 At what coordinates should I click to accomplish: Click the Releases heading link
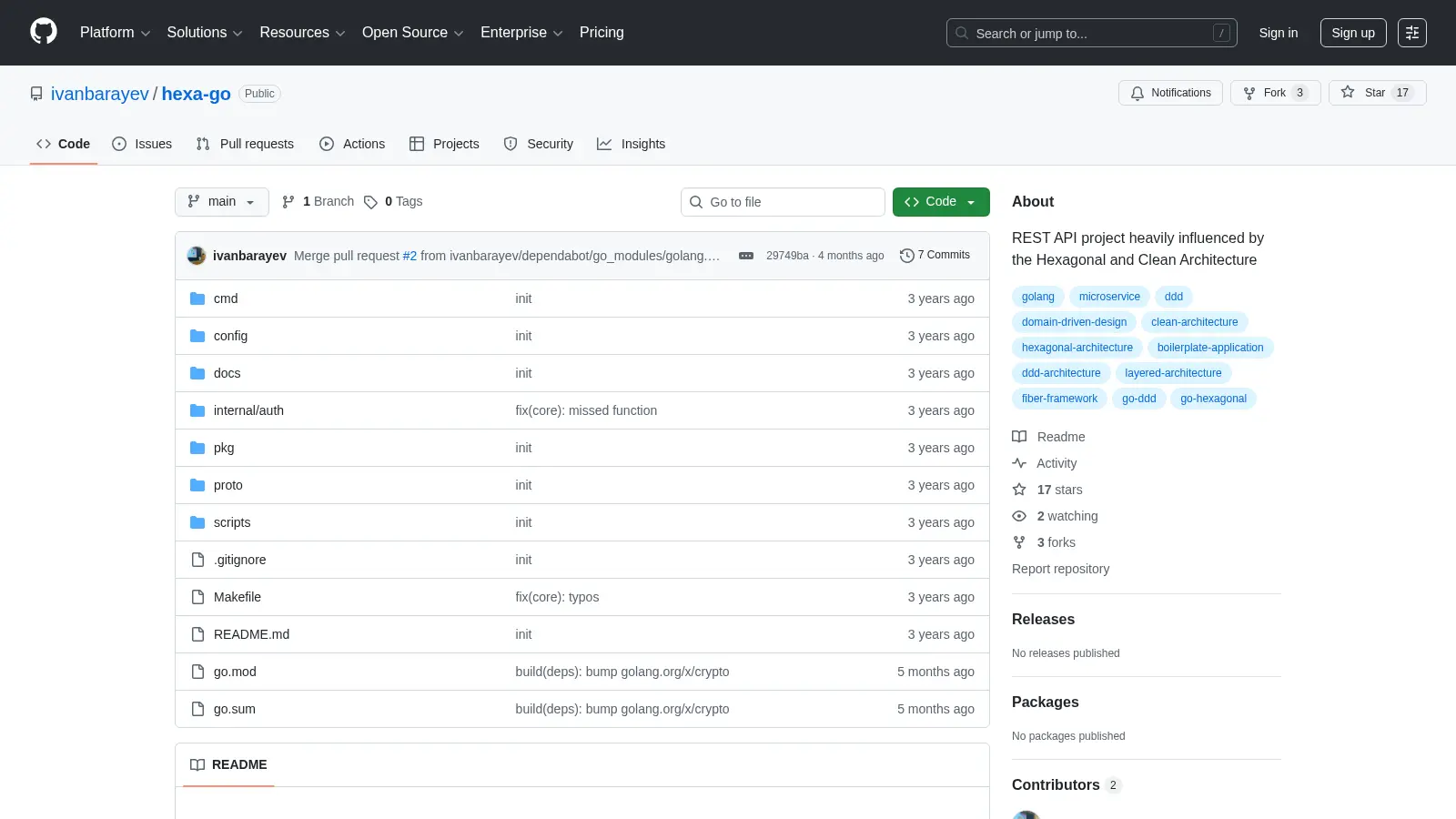coord(1043,620)
